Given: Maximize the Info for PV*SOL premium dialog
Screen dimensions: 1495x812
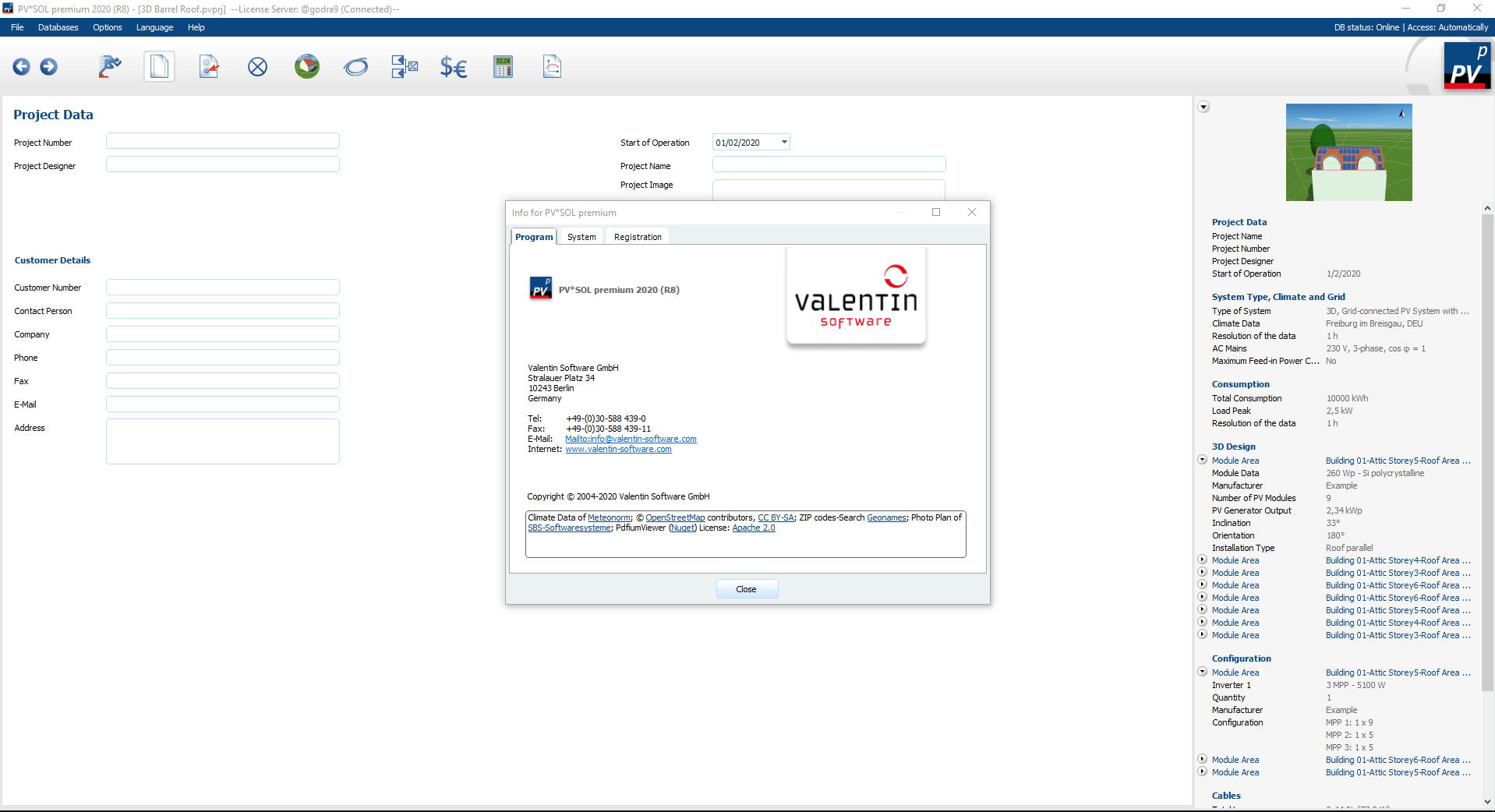Looking at the screenshot, I should (x=936, y=212).
